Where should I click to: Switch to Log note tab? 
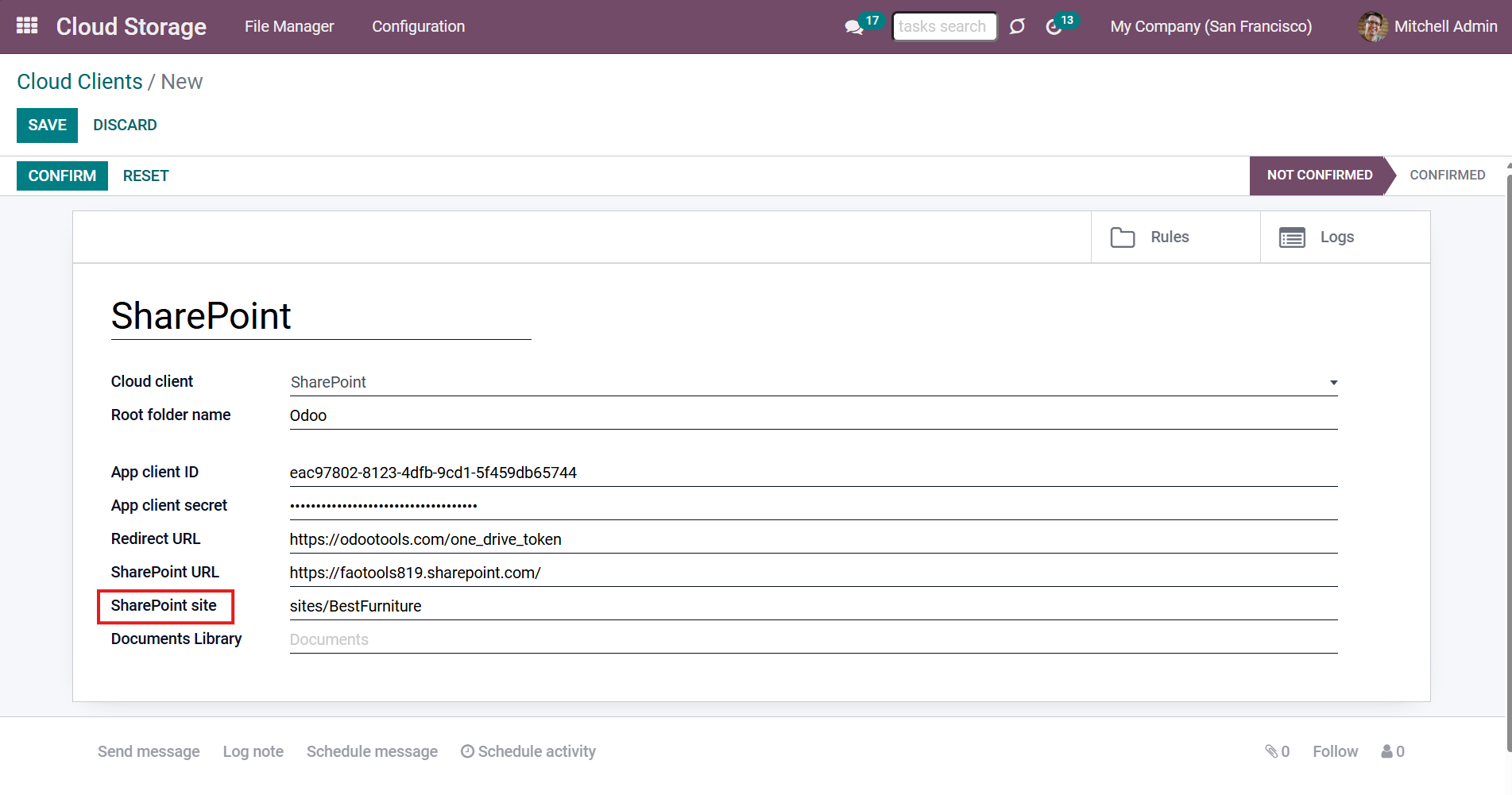coord(253,751)
